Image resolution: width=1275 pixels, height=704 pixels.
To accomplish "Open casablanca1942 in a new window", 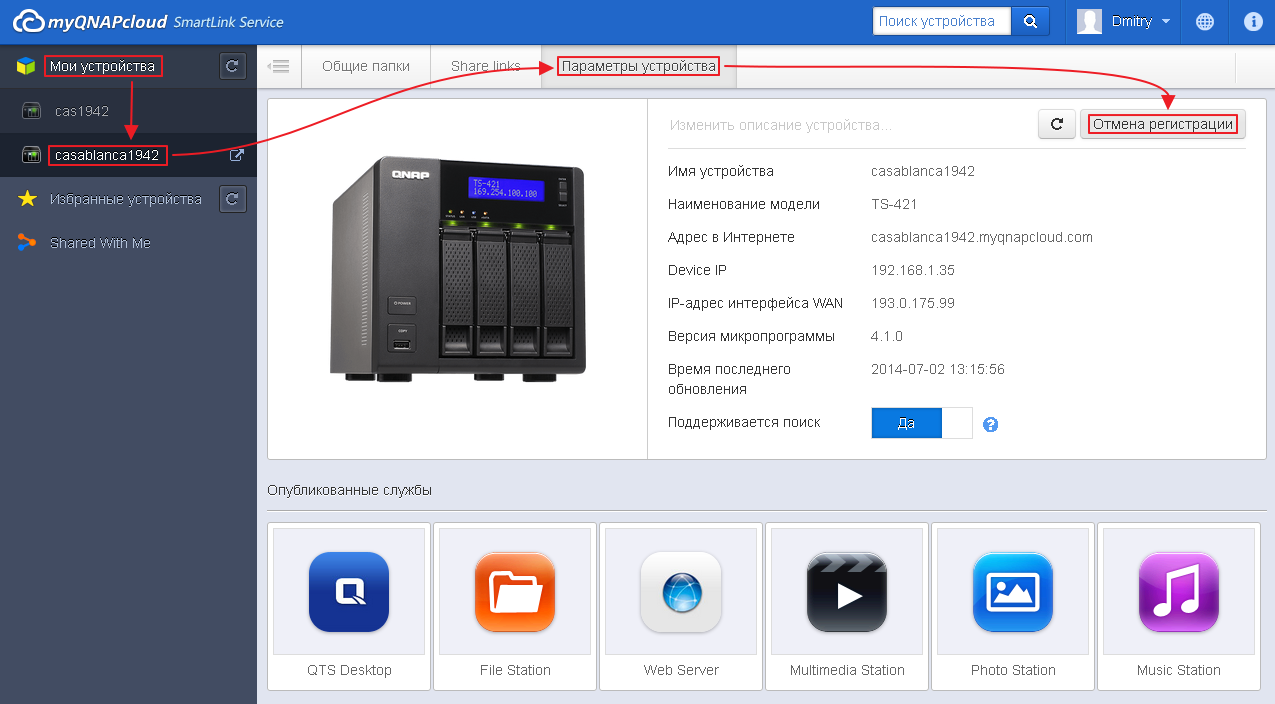I will point(236,155).
